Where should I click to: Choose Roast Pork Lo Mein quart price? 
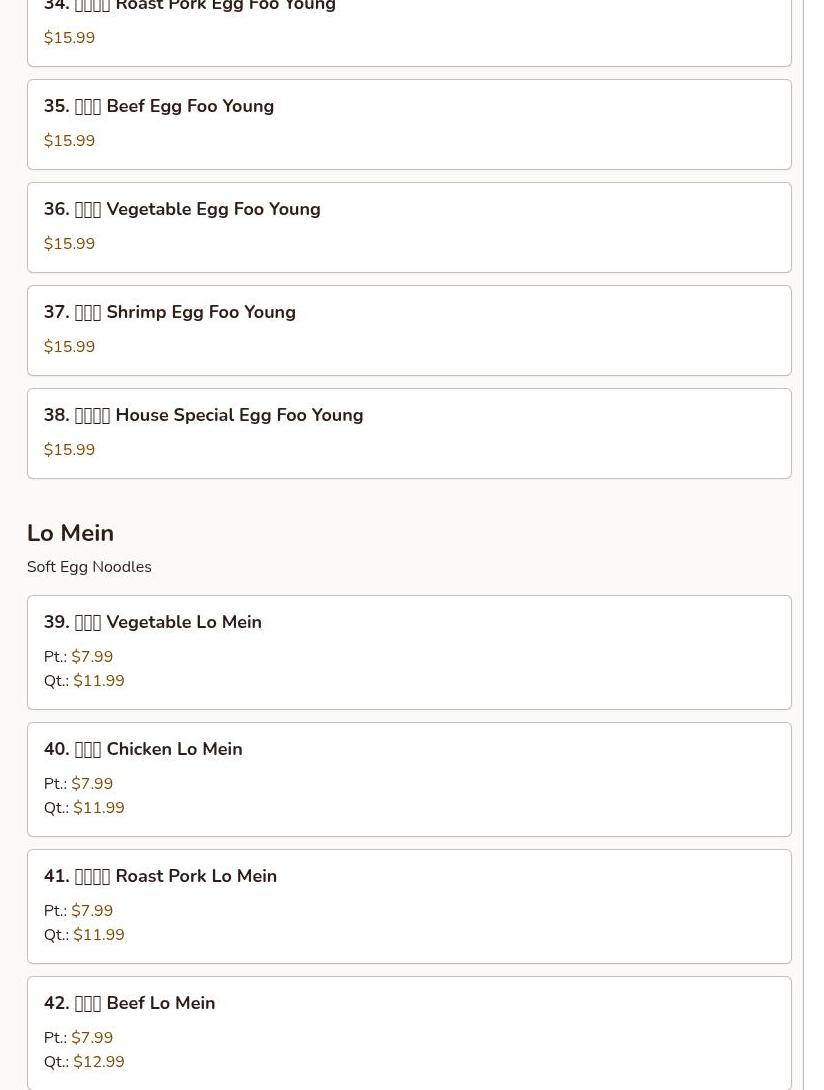99,935
